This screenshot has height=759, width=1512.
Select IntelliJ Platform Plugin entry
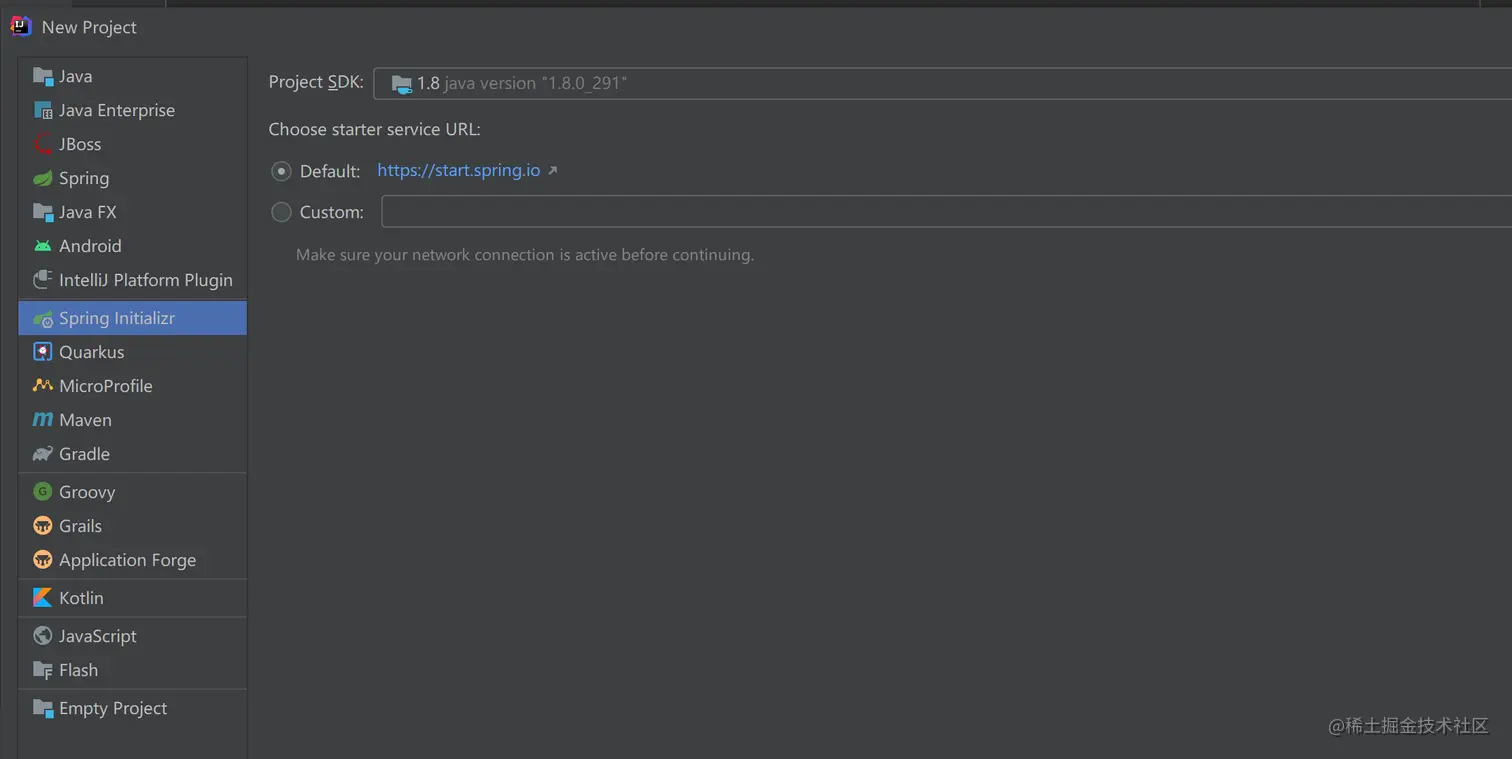[132, 280]
